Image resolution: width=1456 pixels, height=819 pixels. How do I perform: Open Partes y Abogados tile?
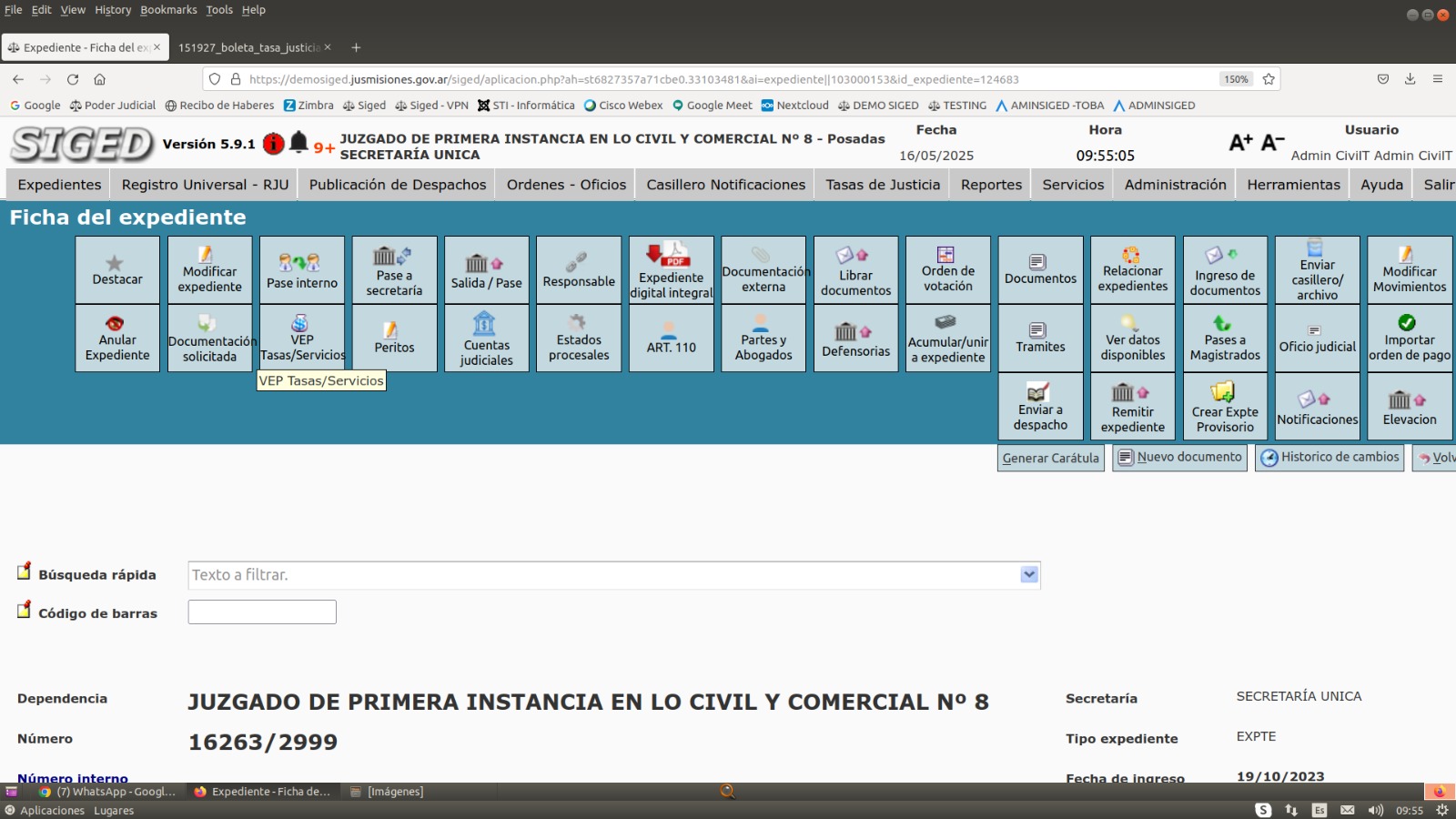coord(763,339)
